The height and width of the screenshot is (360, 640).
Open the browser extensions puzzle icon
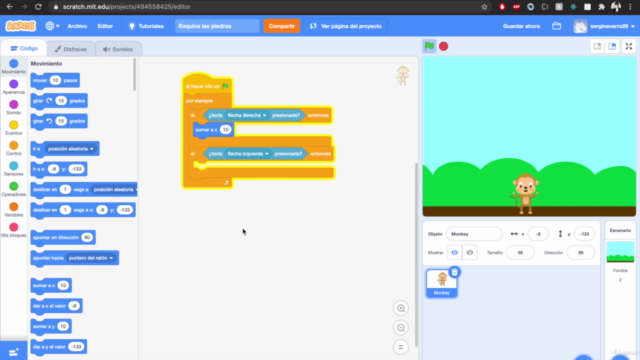pyautogui.click(x=601, y=7)
